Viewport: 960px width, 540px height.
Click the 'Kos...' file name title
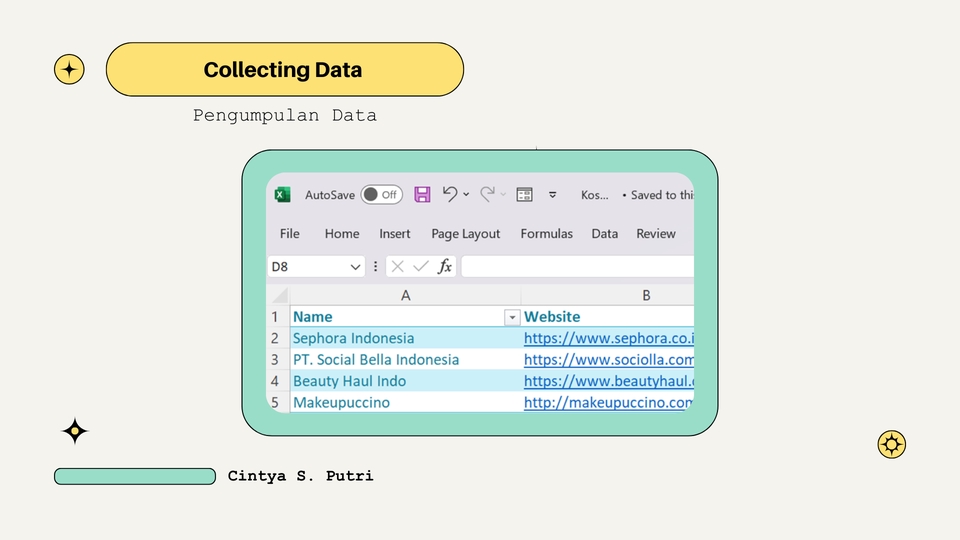point(594,195)
